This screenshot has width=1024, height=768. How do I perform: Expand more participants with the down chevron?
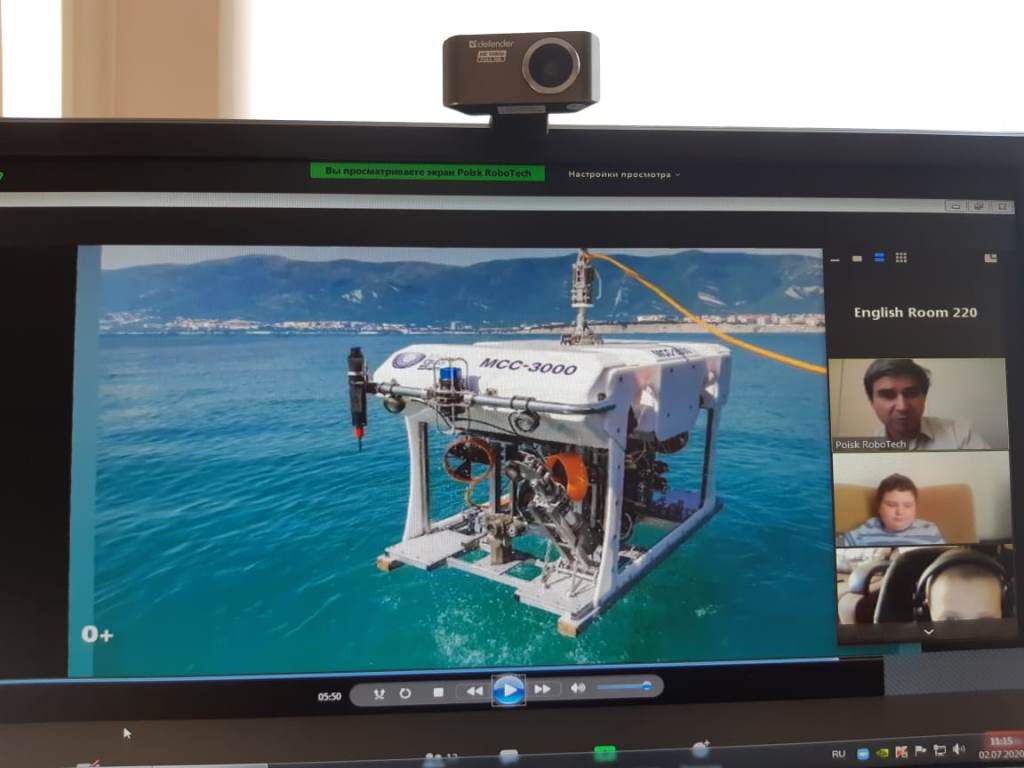coord(928,632)
